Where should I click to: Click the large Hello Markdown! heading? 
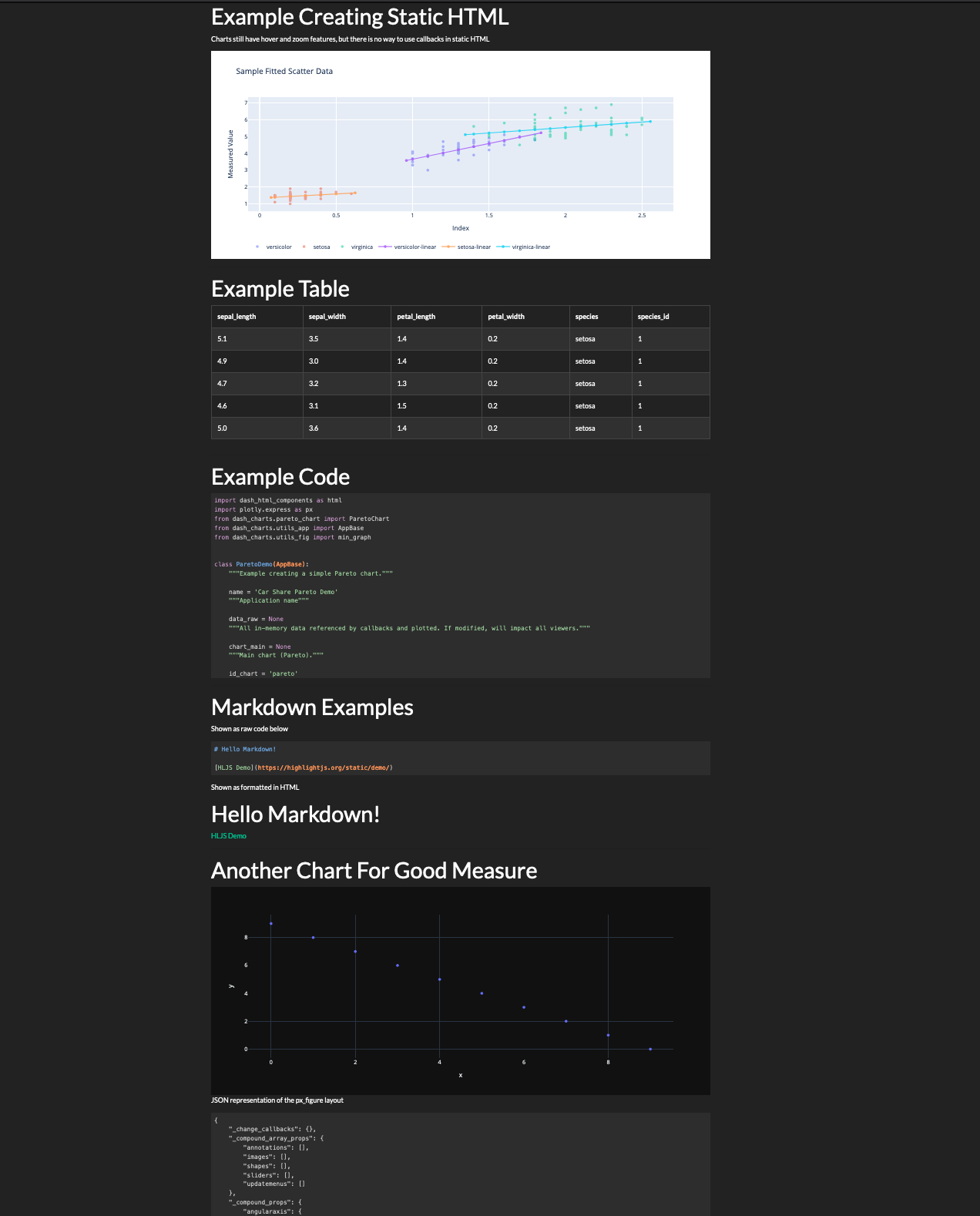point(296,815)
